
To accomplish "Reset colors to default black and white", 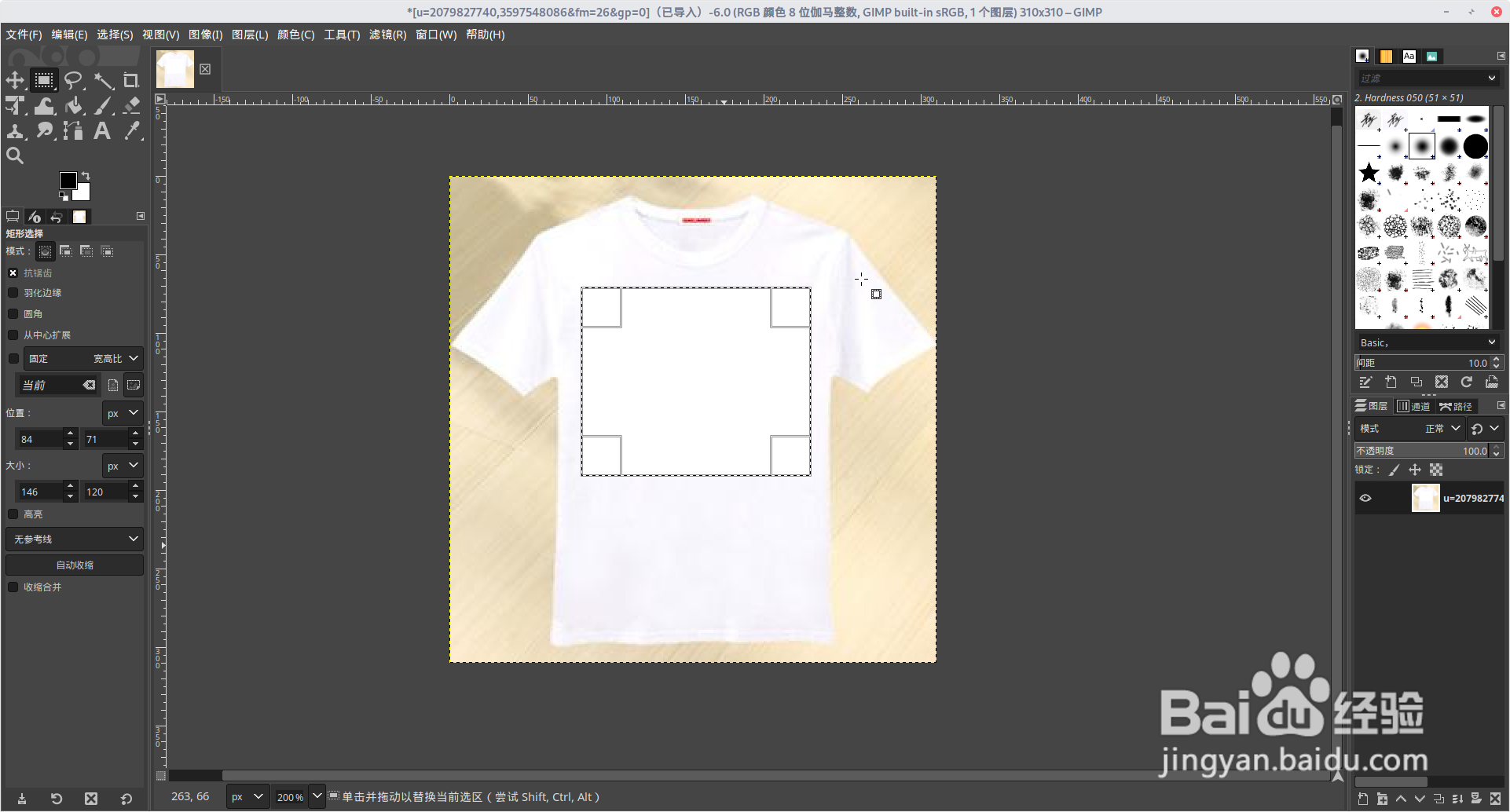I will click(x=64, y=196).
